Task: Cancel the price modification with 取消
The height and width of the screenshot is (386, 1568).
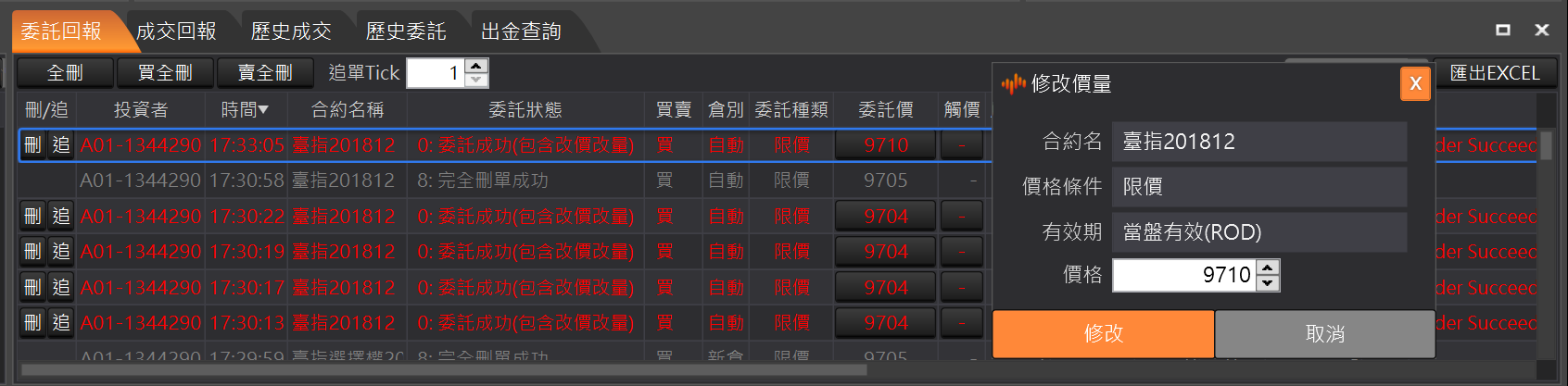Action: tap(1324, 334)
